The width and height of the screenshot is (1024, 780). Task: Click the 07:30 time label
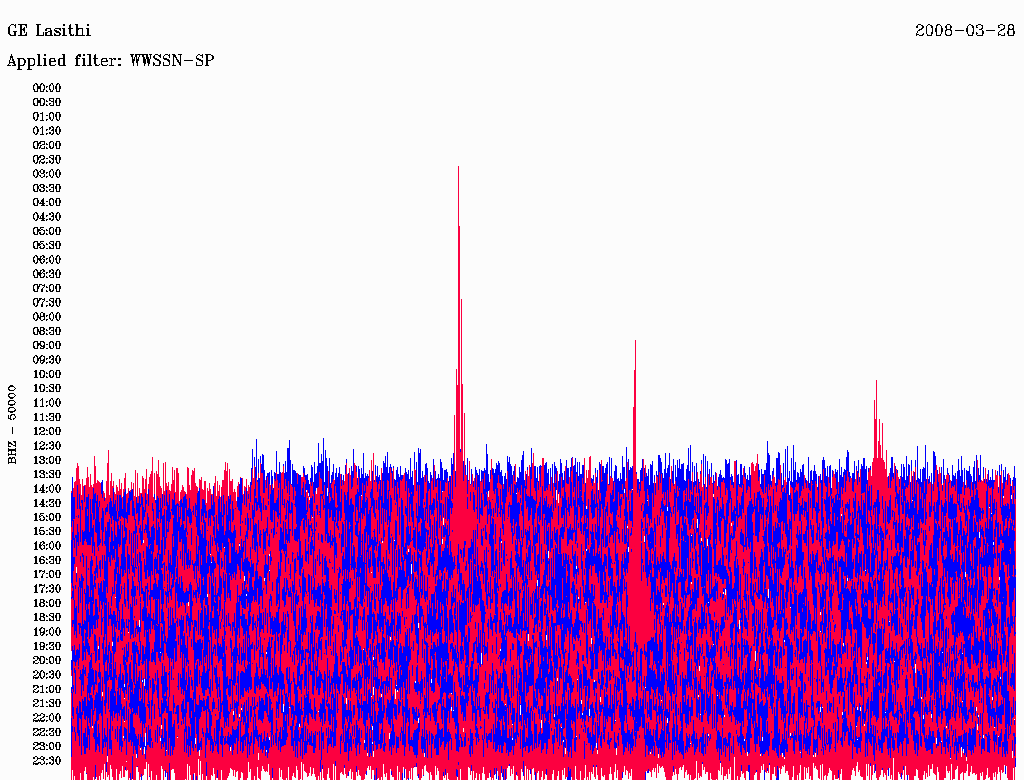[x=47, y=303]
